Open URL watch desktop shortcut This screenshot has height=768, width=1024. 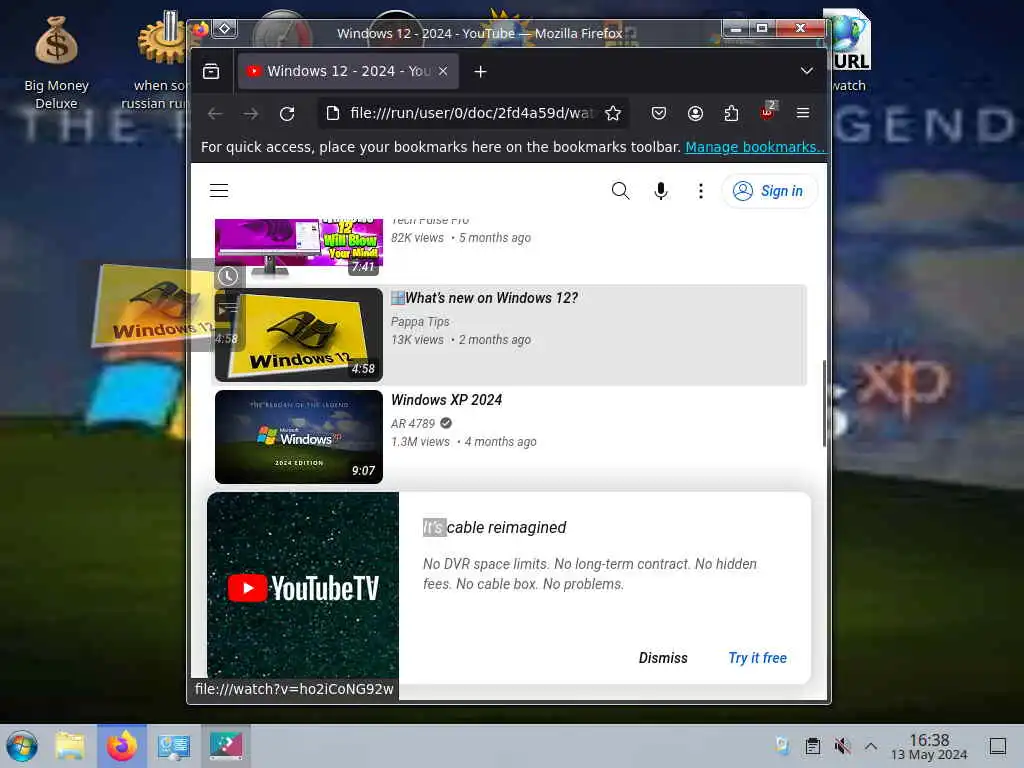(848, 52)
